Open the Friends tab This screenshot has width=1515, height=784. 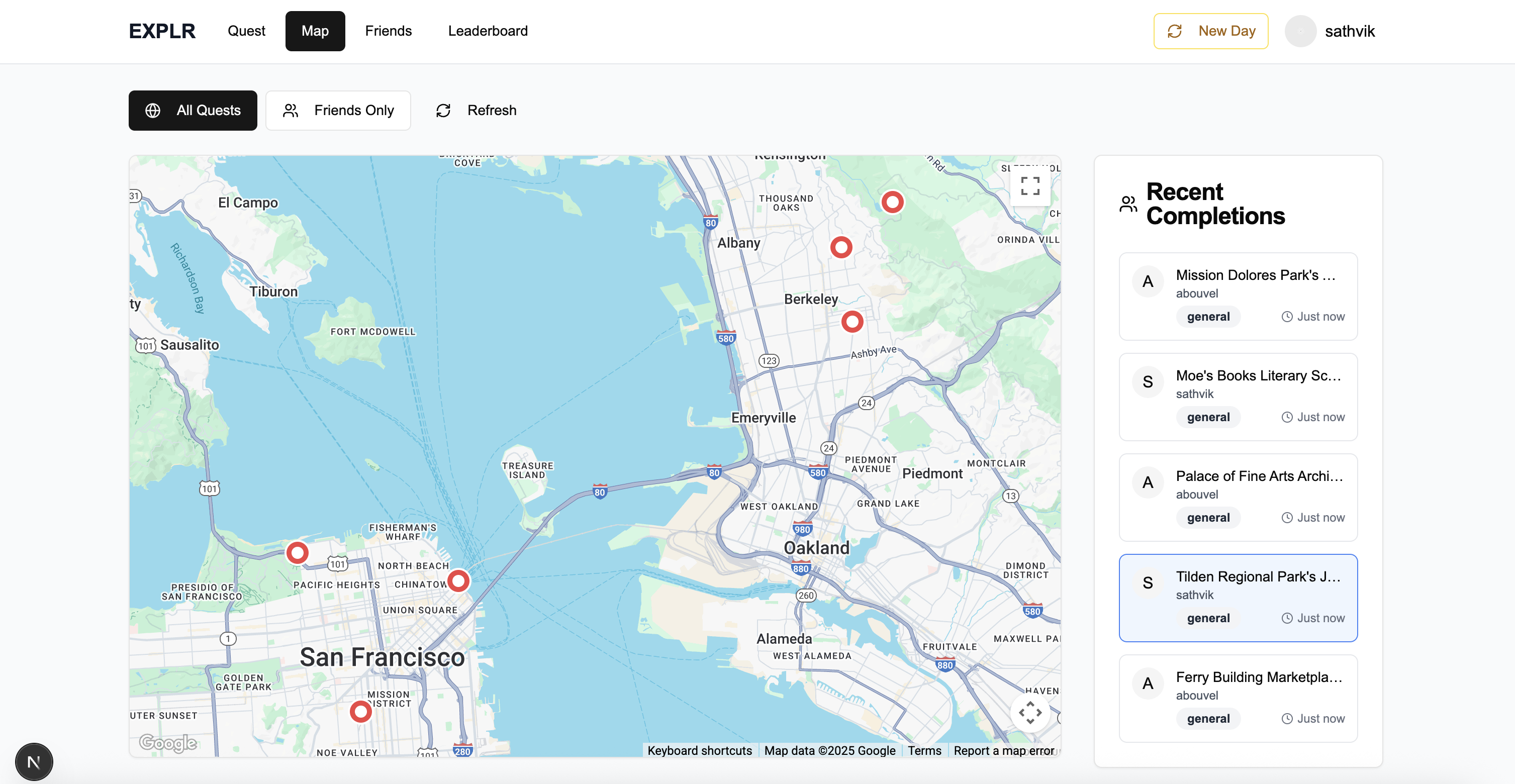388,31
